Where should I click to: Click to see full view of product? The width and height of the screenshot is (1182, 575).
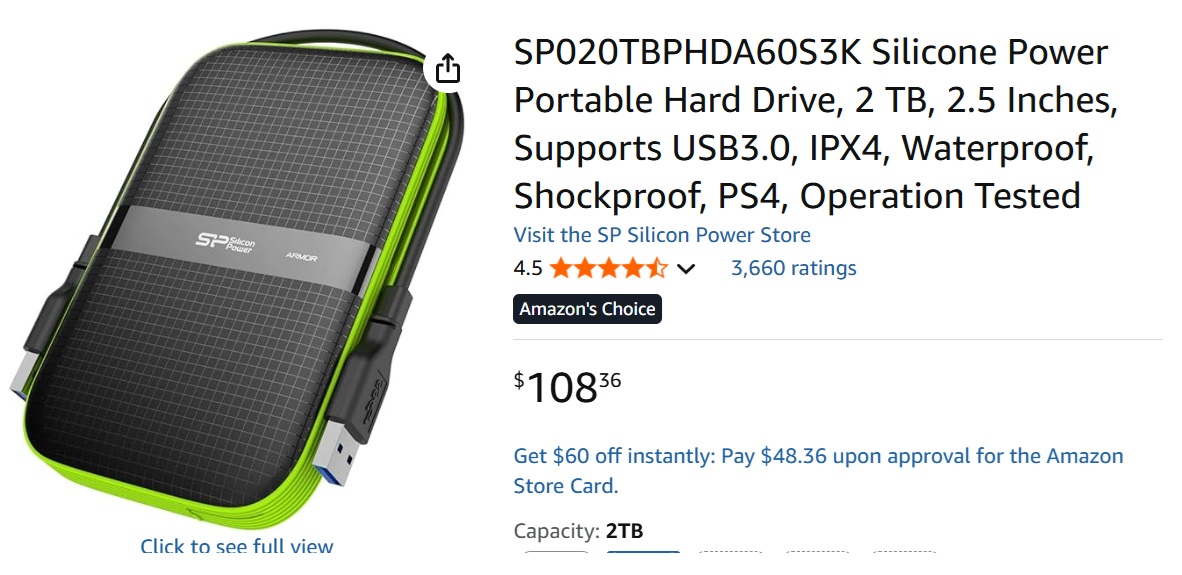pos(236,546)
